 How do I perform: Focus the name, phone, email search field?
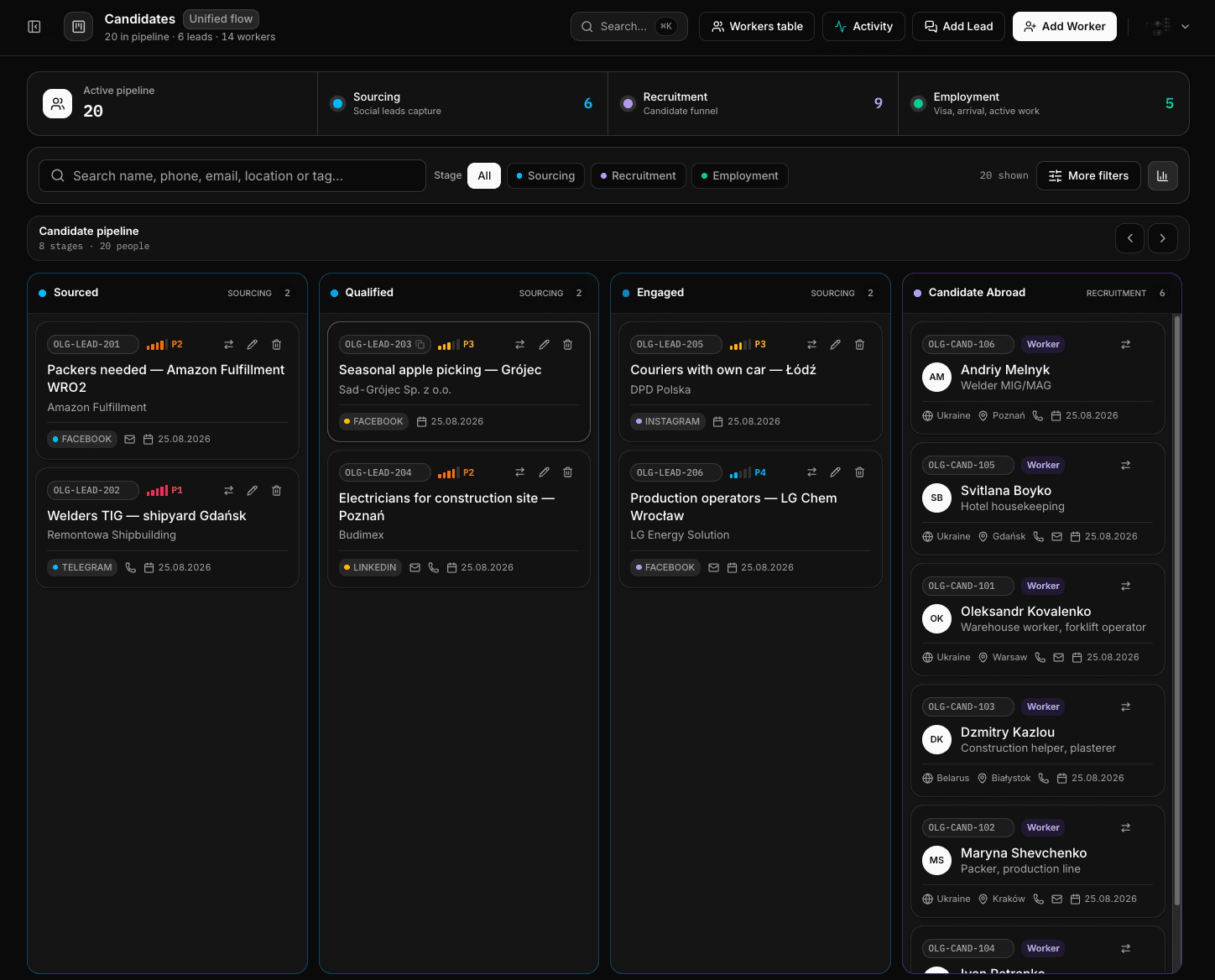click(232, 176)
